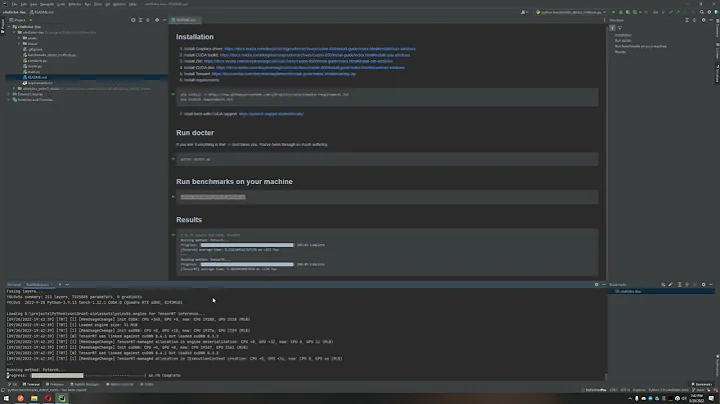Click Expand All icon in Project panel
The height and width of the screenshot is (404, 720).
tap(141, 20)
